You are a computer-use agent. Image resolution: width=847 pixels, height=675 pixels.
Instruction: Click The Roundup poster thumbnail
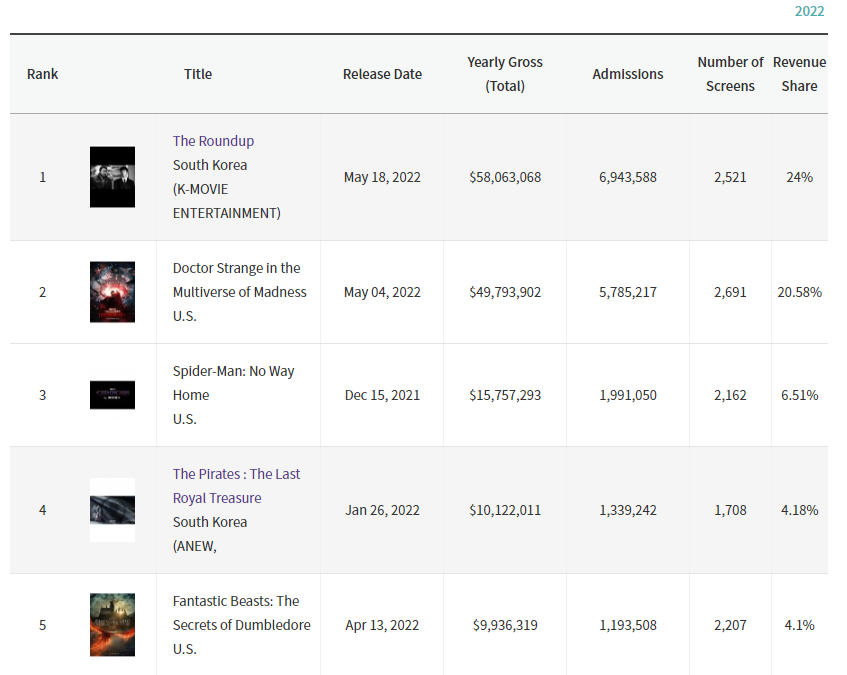tap(112, 177)
